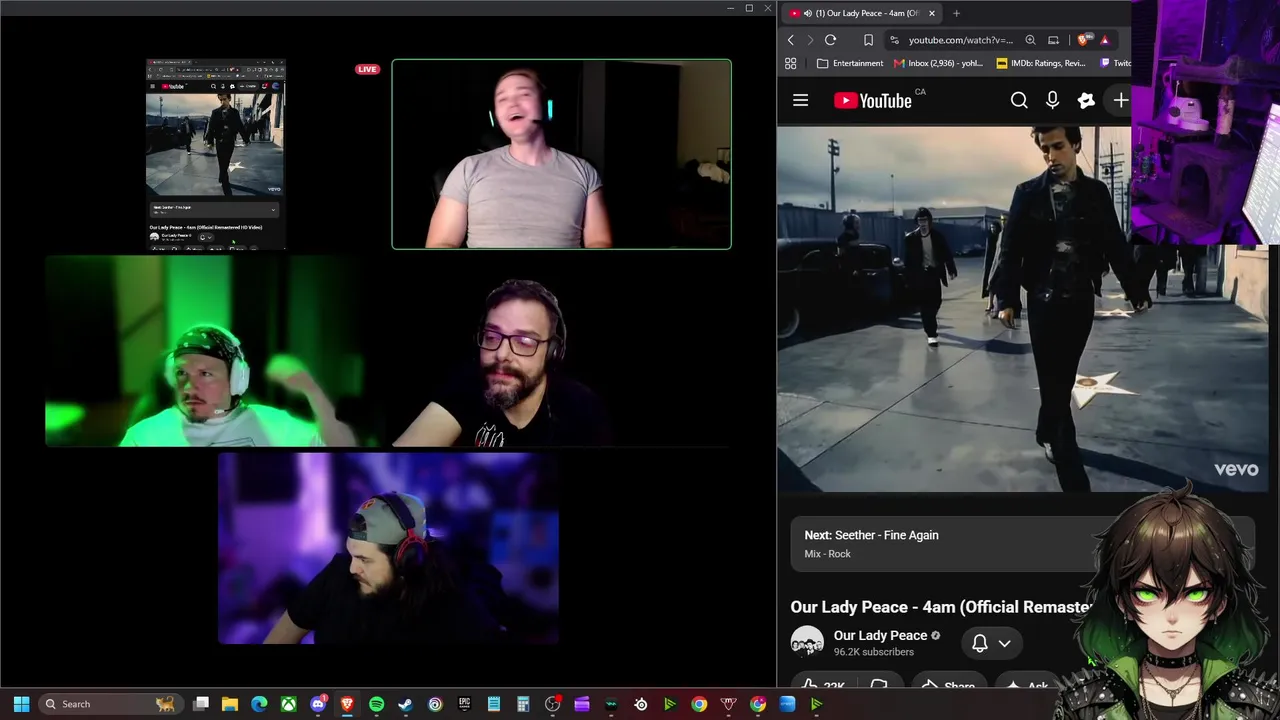Expand the notification bell dropdown
The height and width of the screenshot is (720, 1280).
(991, 643)
